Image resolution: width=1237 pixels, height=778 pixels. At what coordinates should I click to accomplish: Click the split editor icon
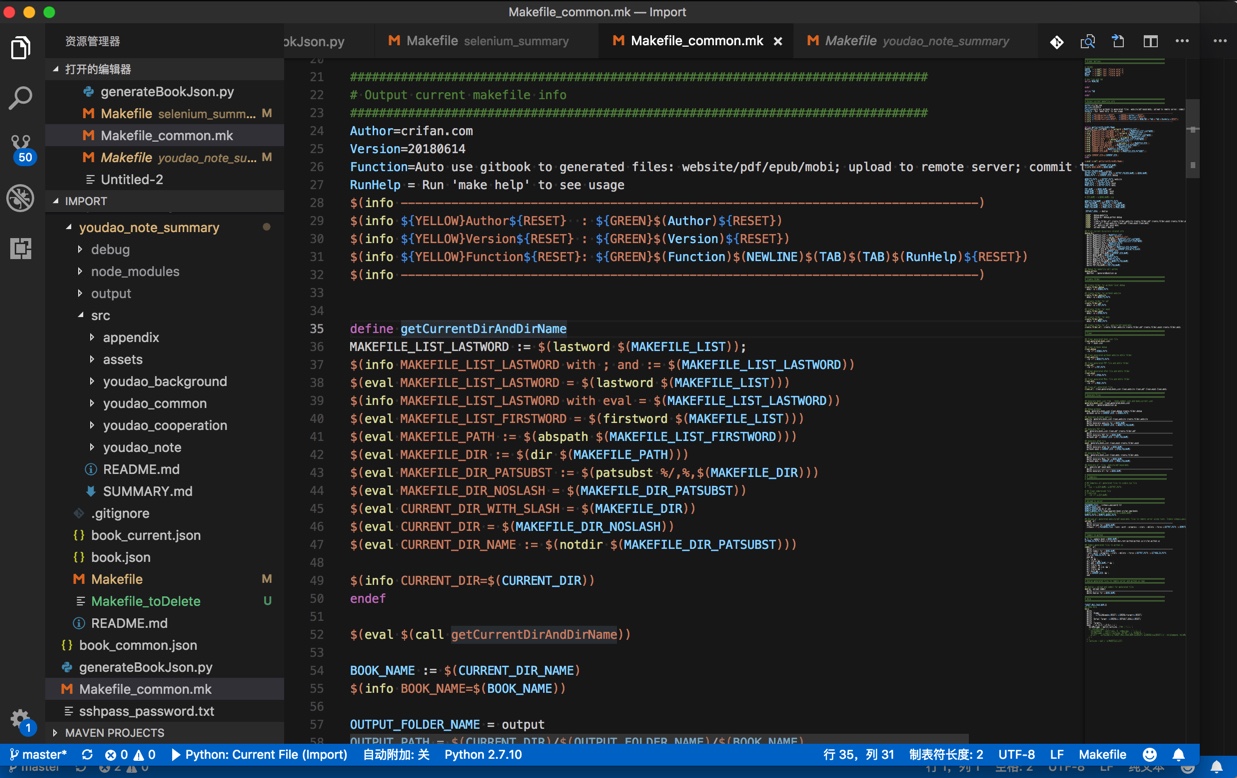pyautogui.click(x=1150, y=41)
